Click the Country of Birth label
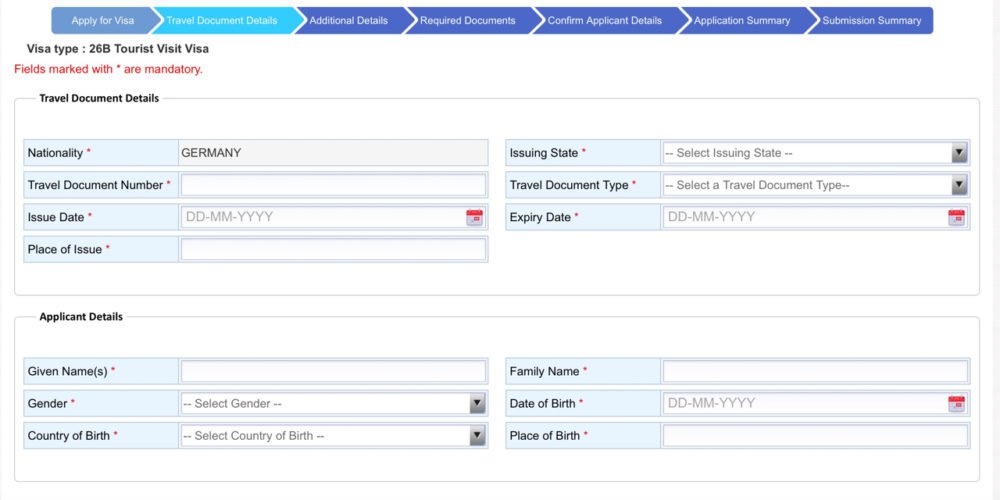Screen dimensions: 1000x500 point(69,436)
